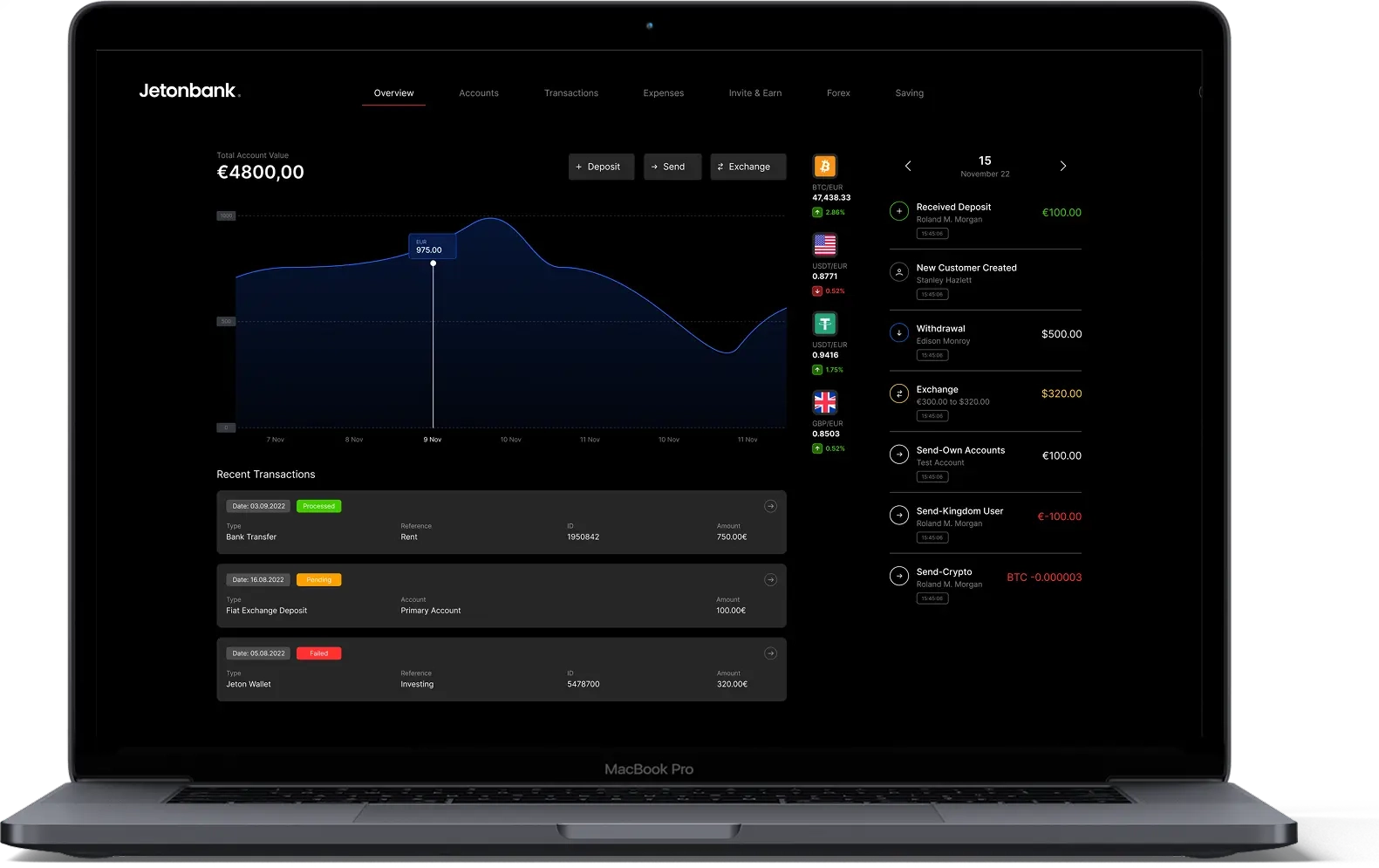Expand the Jeton Wallet transaction arrow

770,653
